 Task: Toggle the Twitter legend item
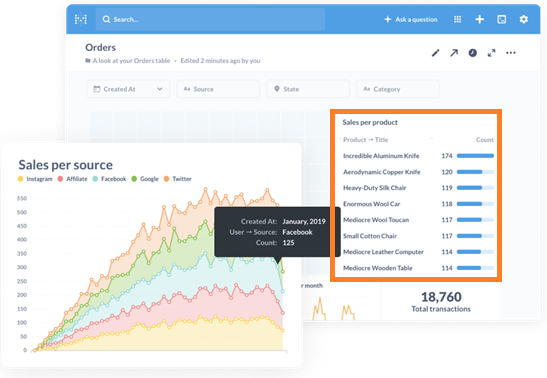(x=178, y=179)
